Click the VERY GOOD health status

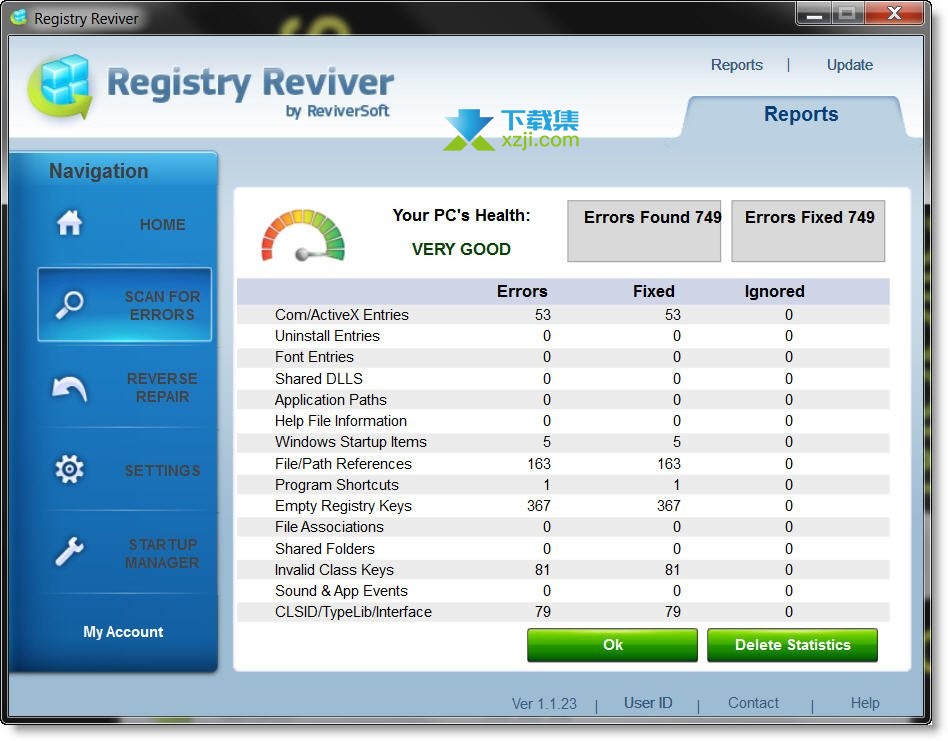point(461,249)
